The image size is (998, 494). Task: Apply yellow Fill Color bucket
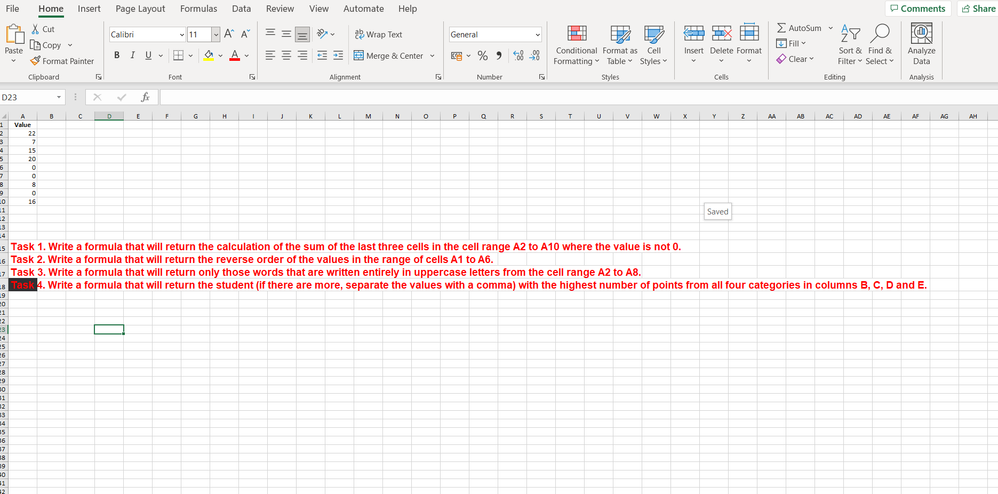208,56
